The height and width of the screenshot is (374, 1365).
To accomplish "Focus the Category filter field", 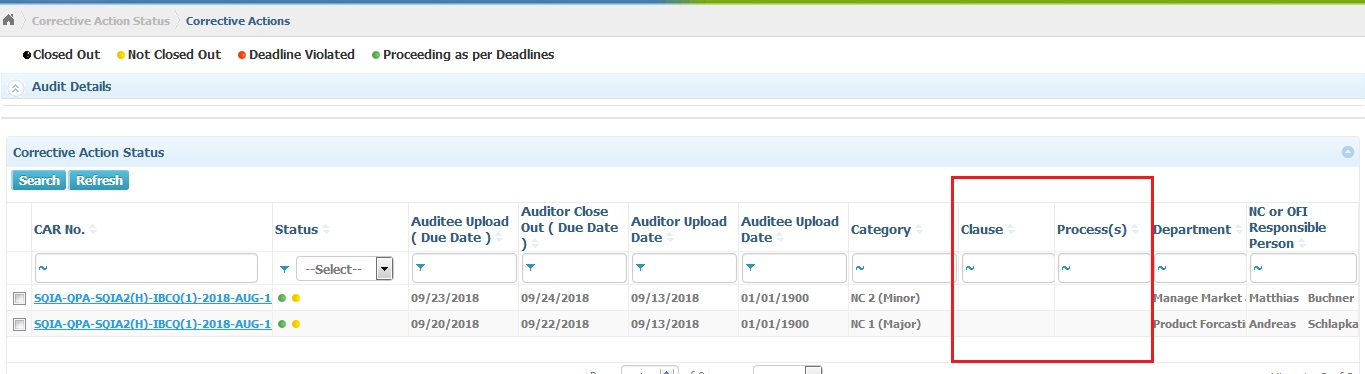I will click(904, 268).
